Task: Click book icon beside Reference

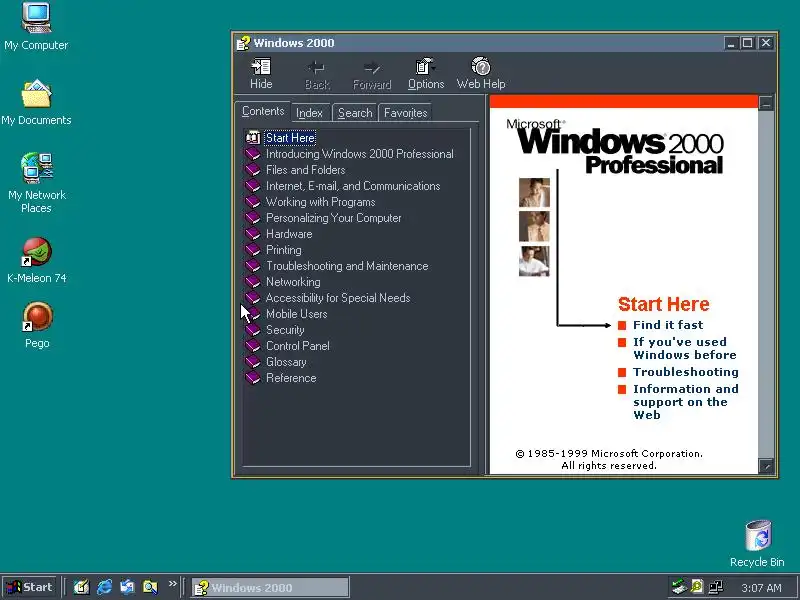Action: 253,378
